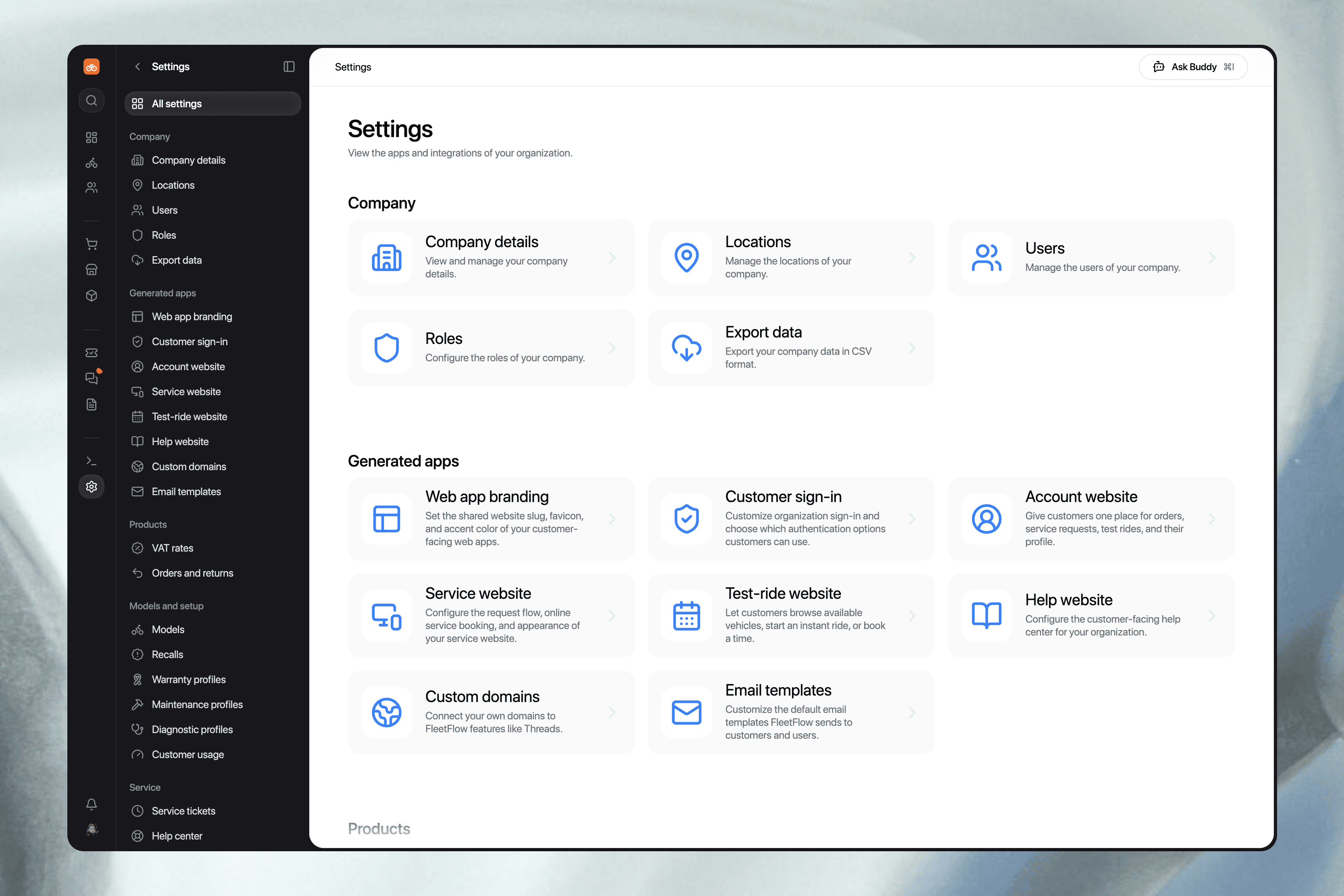
Task: Go back with the Settings back chevron
Action: point(137,67)
